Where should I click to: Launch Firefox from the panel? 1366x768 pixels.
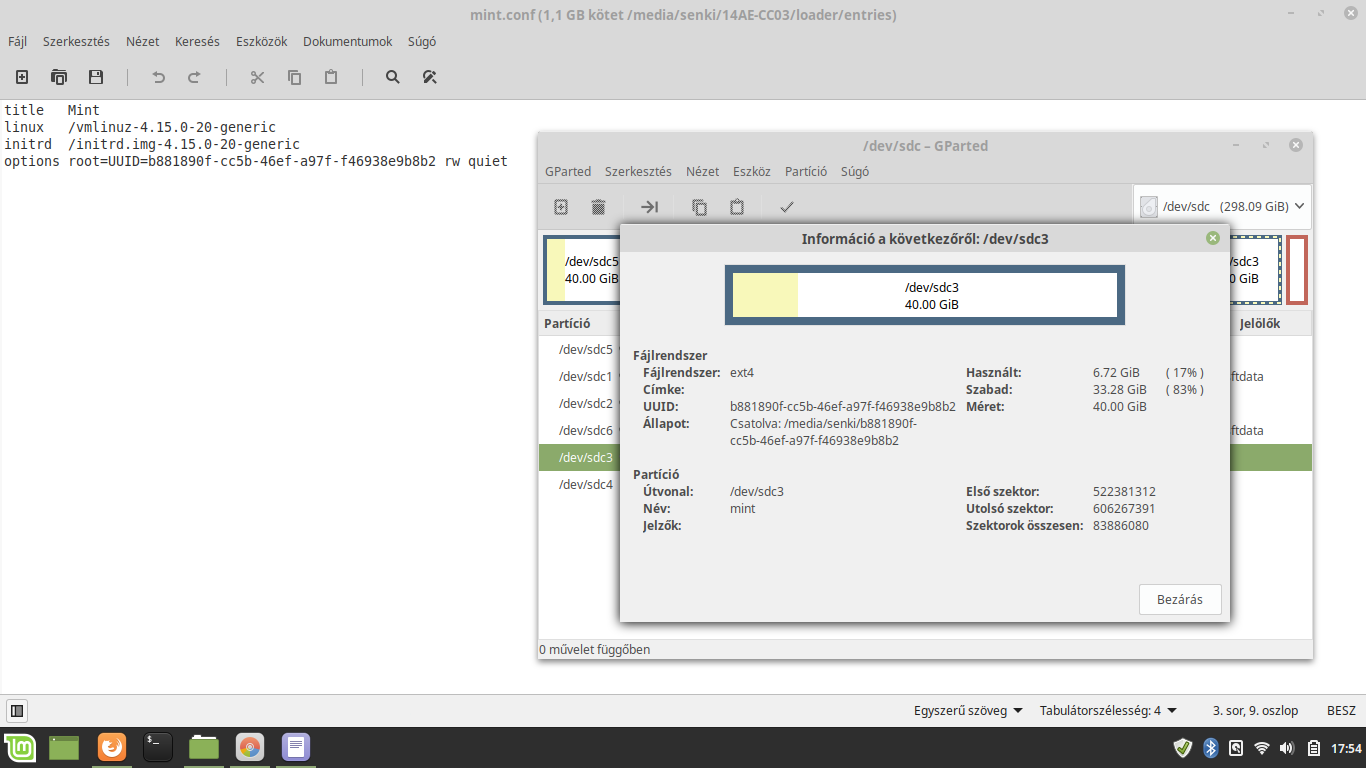coord(112,747)
